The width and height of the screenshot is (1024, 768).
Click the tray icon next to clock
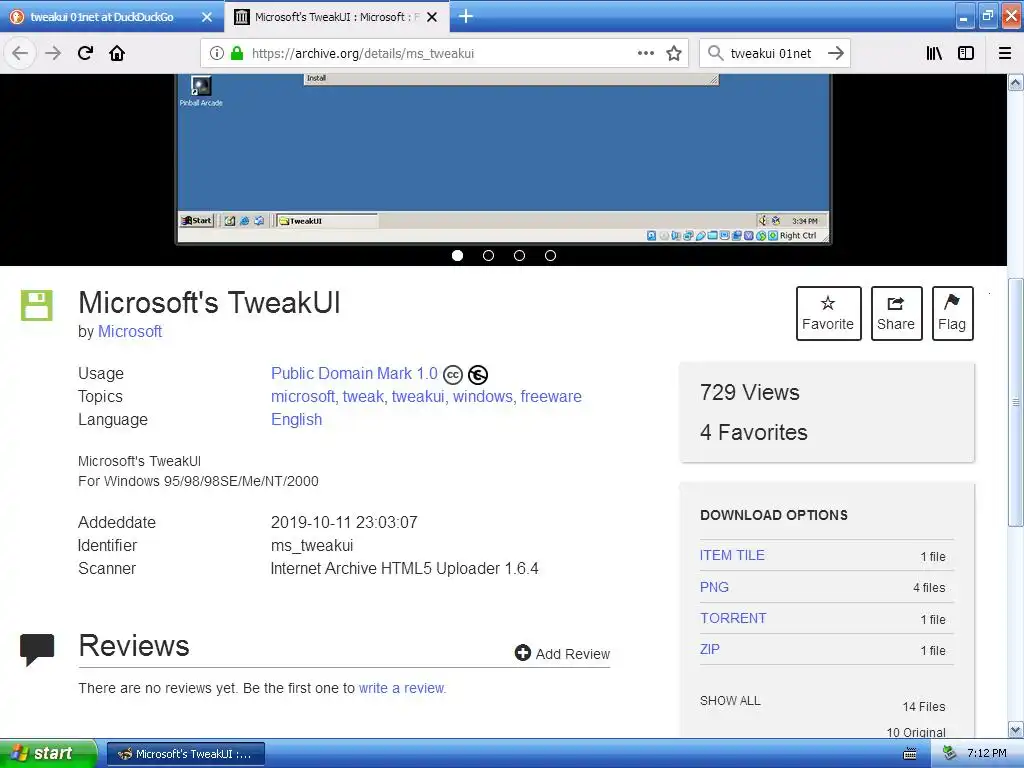tap(949, 754)
